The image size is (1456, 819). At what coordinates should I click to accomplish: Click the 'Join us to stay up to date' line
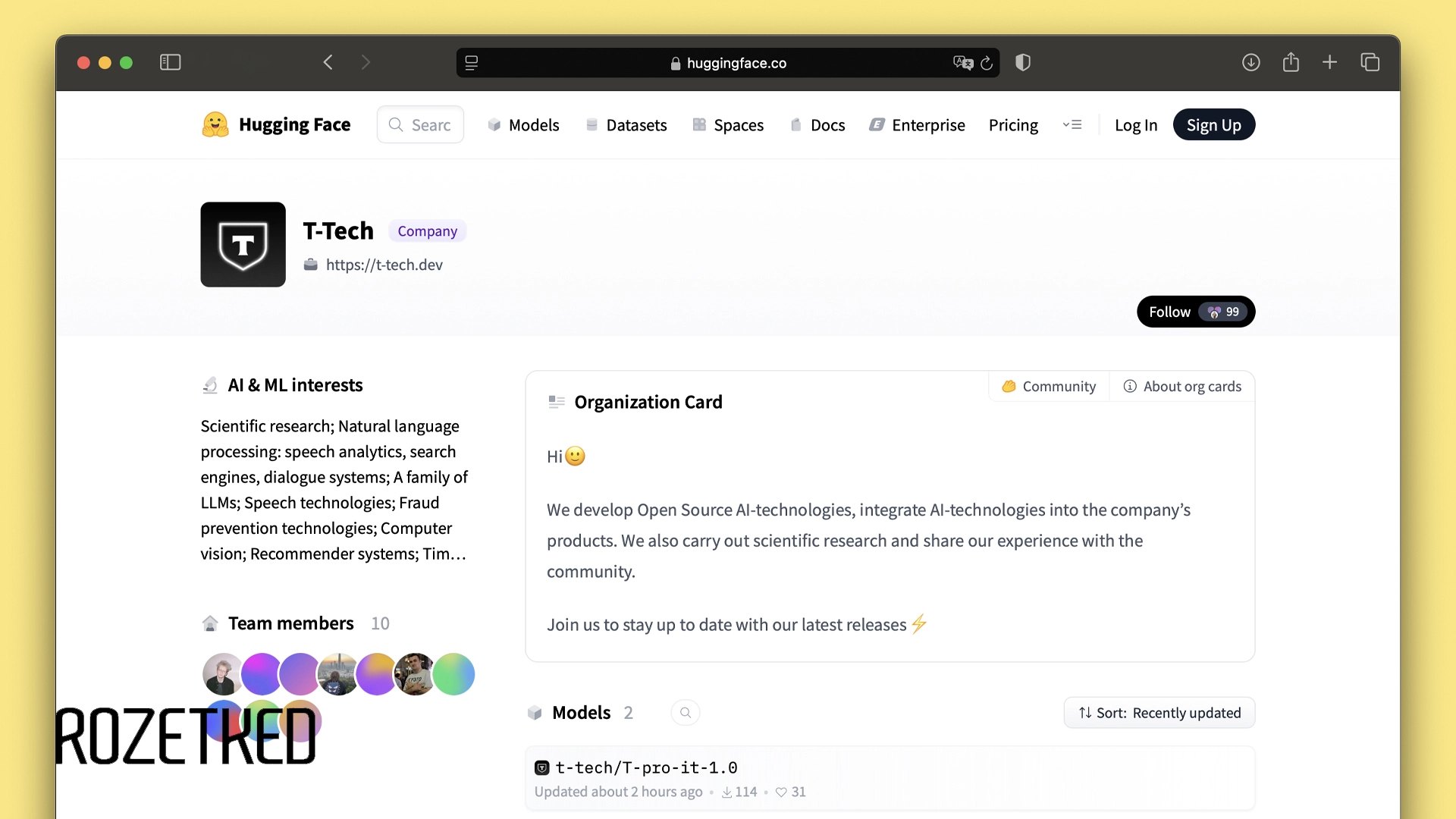click(737, 625)
